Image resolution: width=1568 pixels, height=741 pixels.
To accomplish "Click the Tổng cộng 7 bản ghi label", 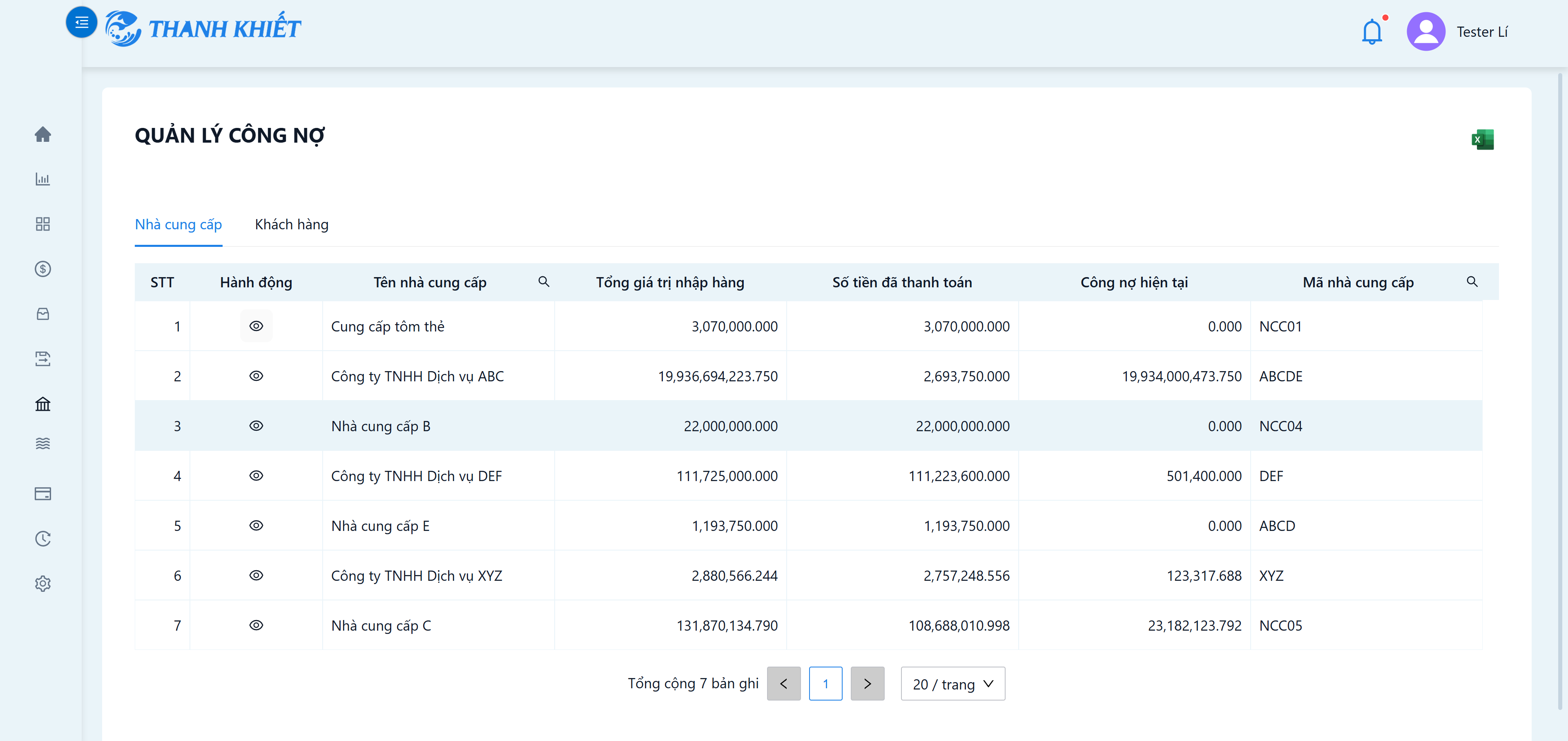I will pyautogui.click(x=693, y=684).
